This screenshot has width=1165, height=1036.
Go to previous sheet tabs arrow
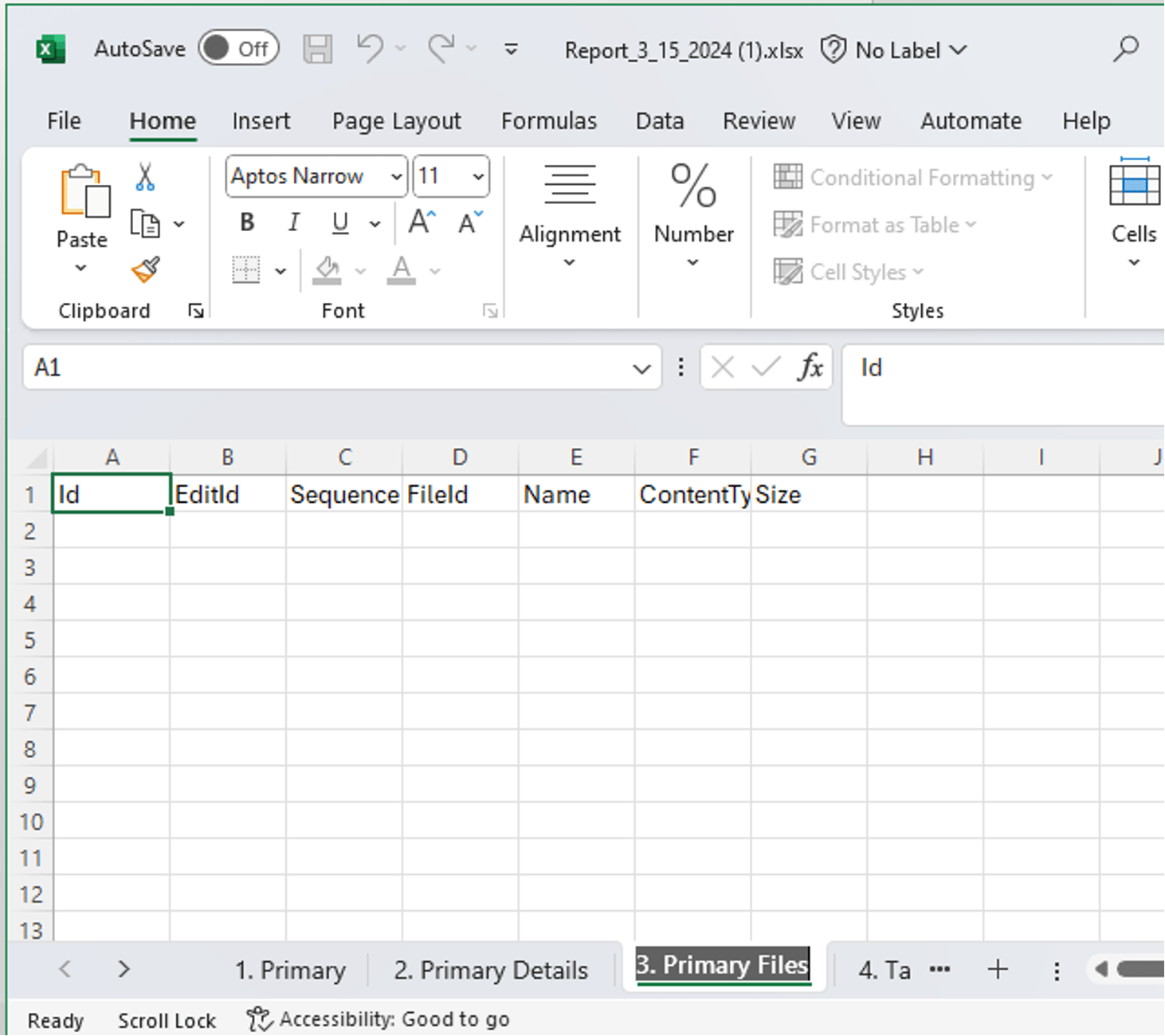(x=65, y=970)
